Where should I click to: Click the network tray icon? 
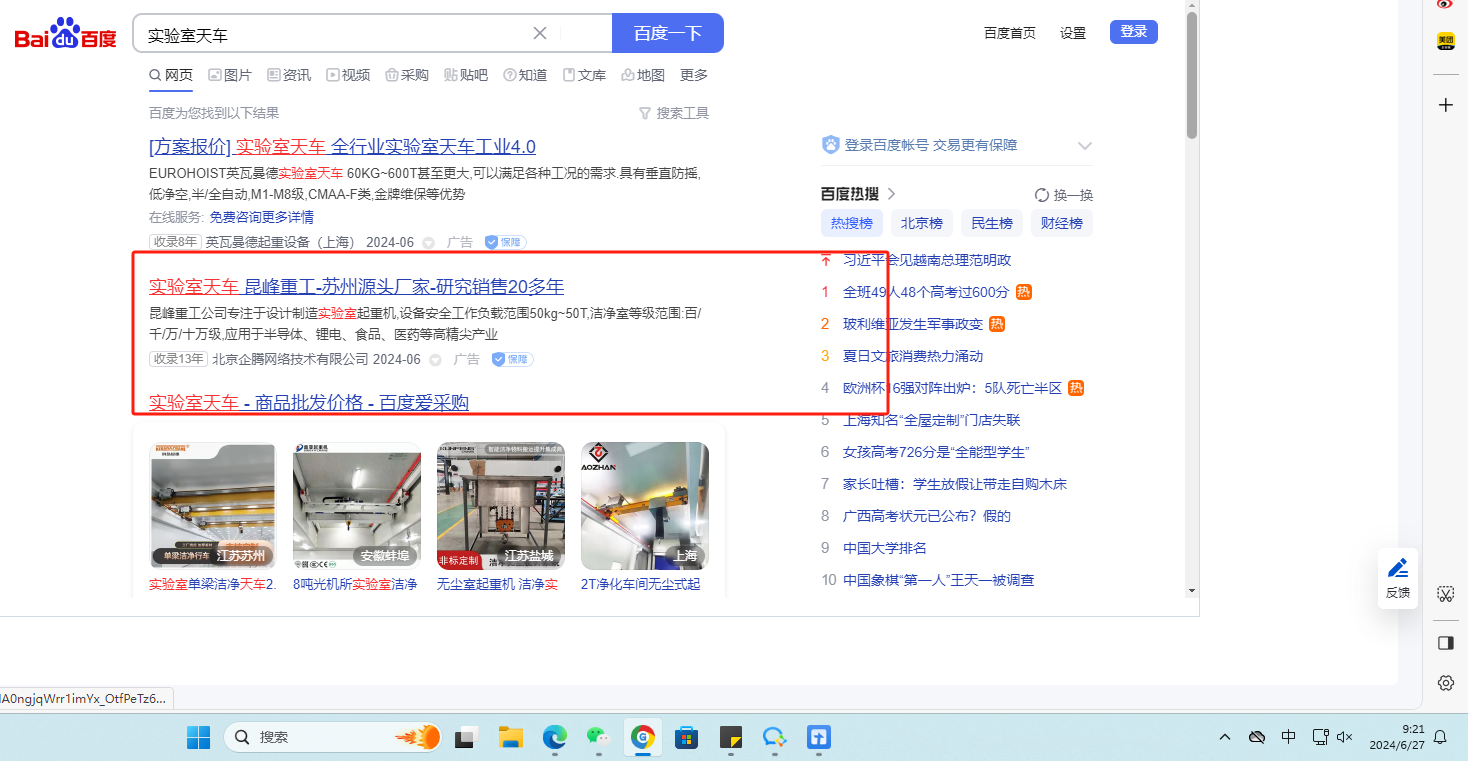tap(1320, 737)
